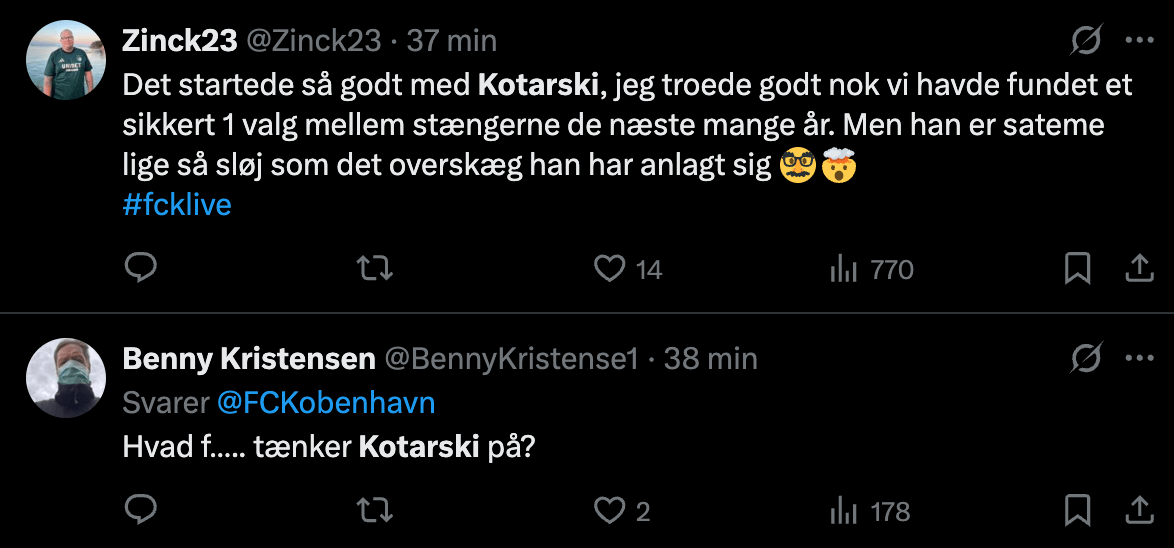Bookmark Zinck23's tweet
The width and height of the screenshot is (1174, 548).
click(1077, 268)
